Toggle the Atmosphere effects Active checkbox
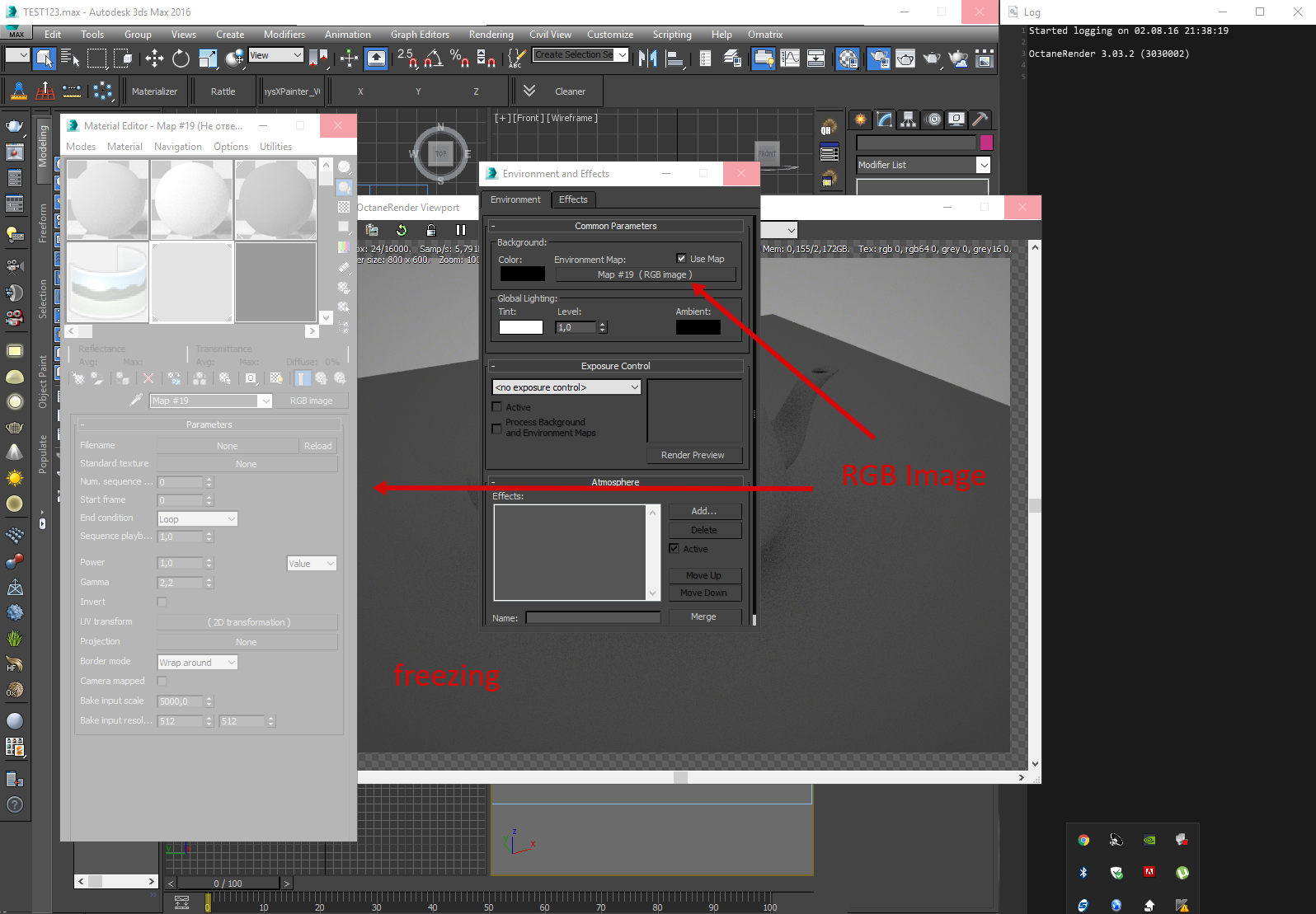The height and width of the screenshot is (914, 1316). tap(674, 549)
